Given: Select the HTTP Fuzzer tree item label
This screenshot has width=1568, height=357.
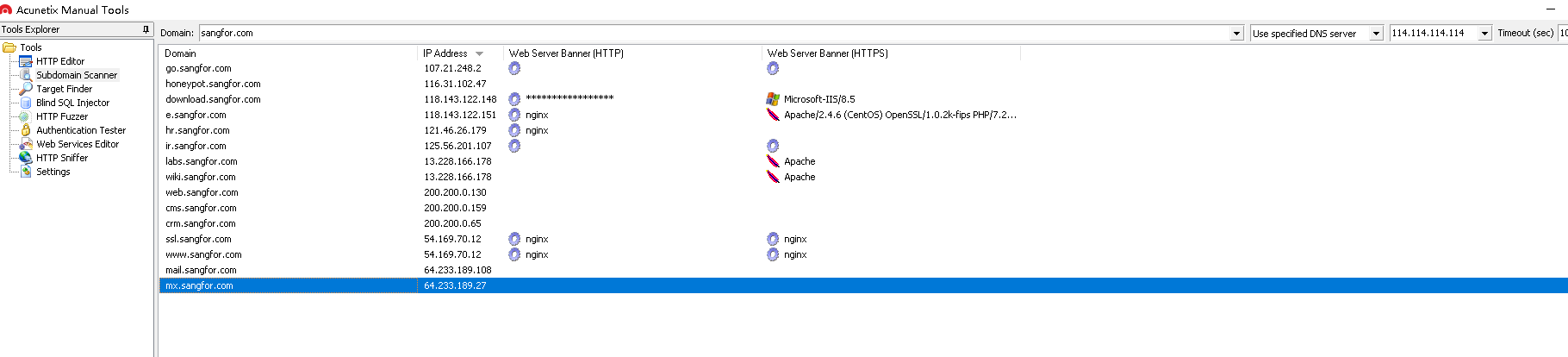Looking at the screenshot, I should pyautogui.click(x=62, y=116).
